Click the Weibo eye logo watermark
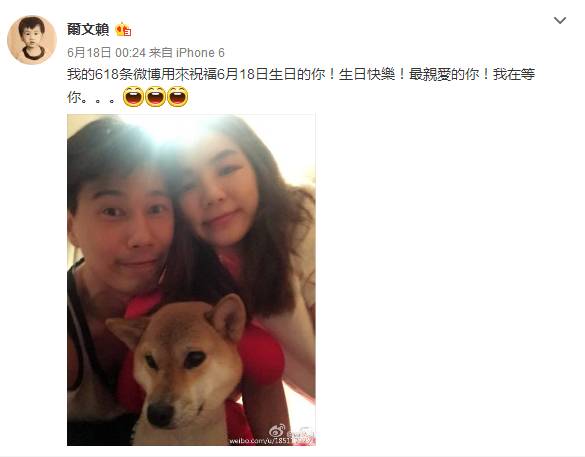The height and width of the screenshot is (457, 585). click(277, 431)
